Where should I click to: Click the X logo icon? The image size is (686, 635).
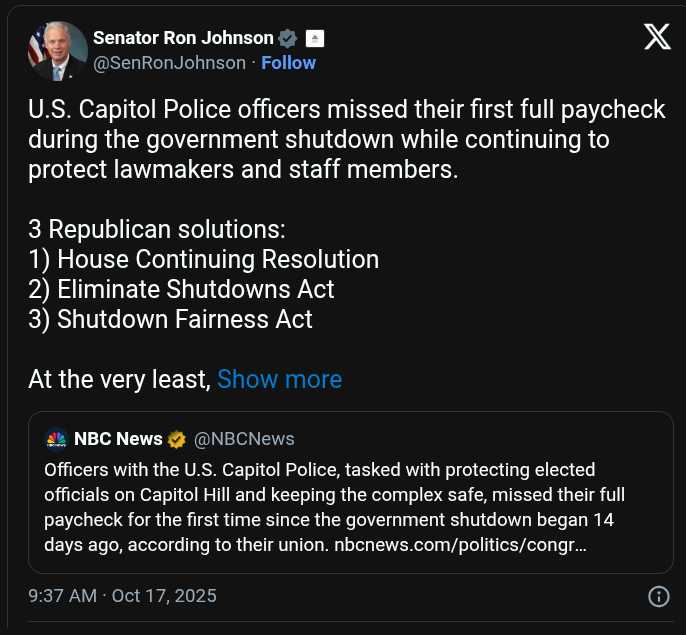657,37
